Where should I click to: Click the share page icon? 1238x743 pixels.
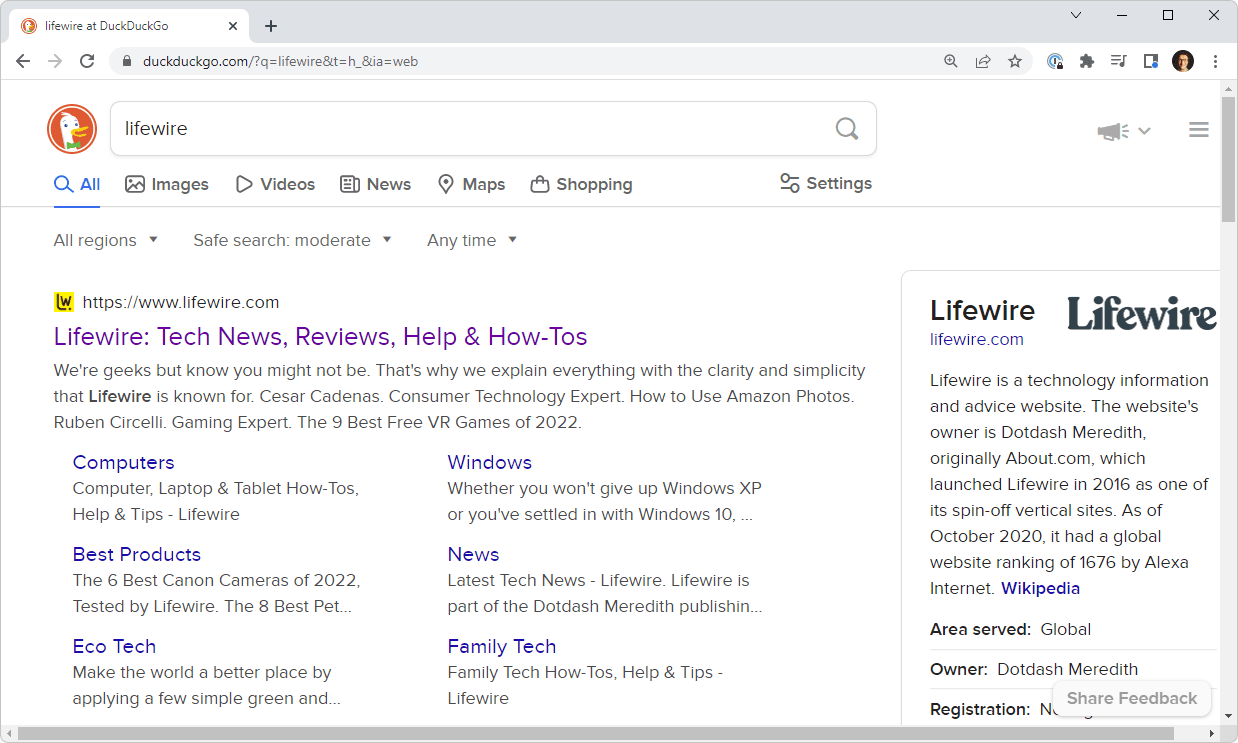(x=983, y=61)
